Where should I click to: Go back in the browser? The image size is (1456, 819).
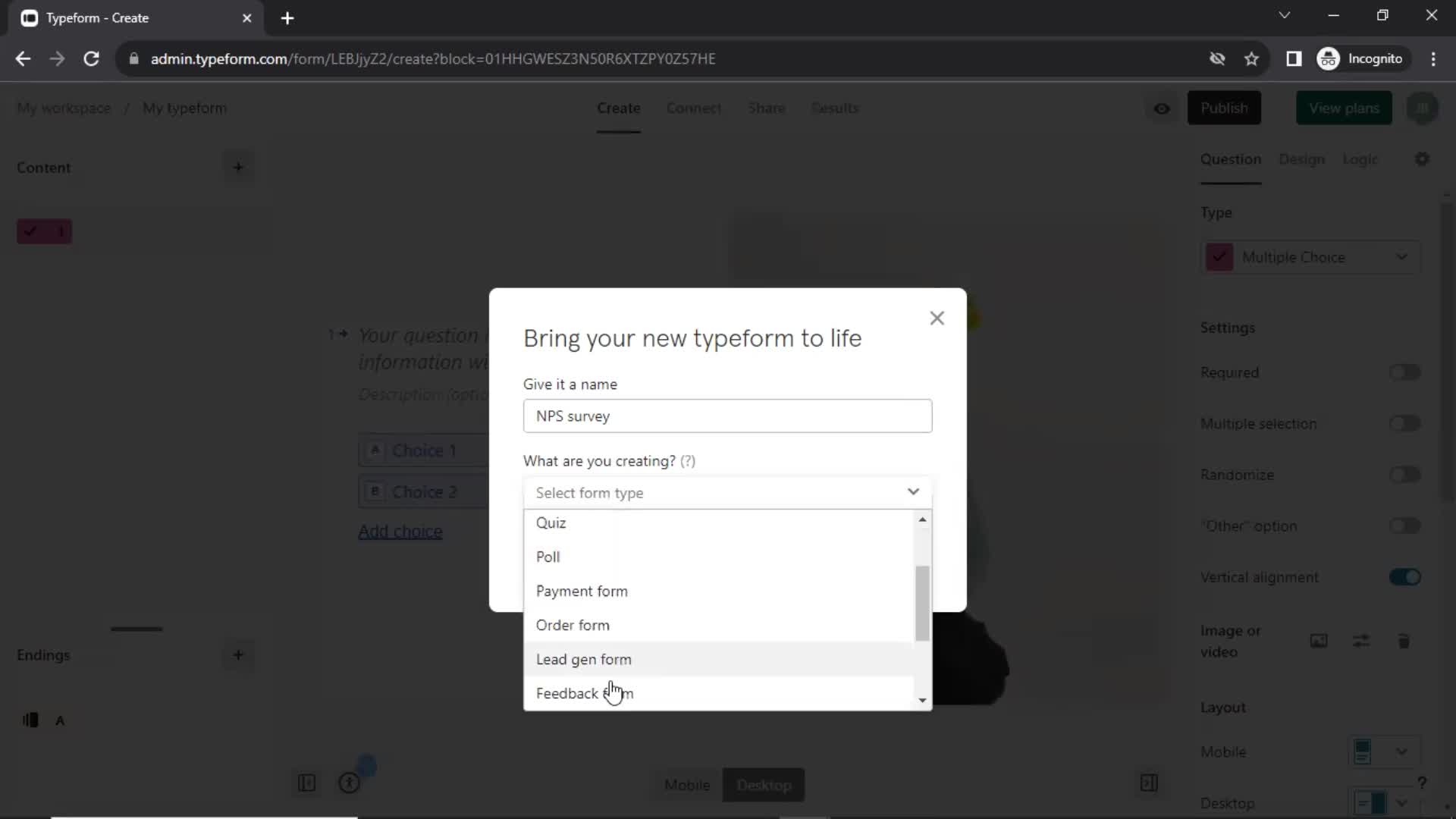click(x=23, y=58)
